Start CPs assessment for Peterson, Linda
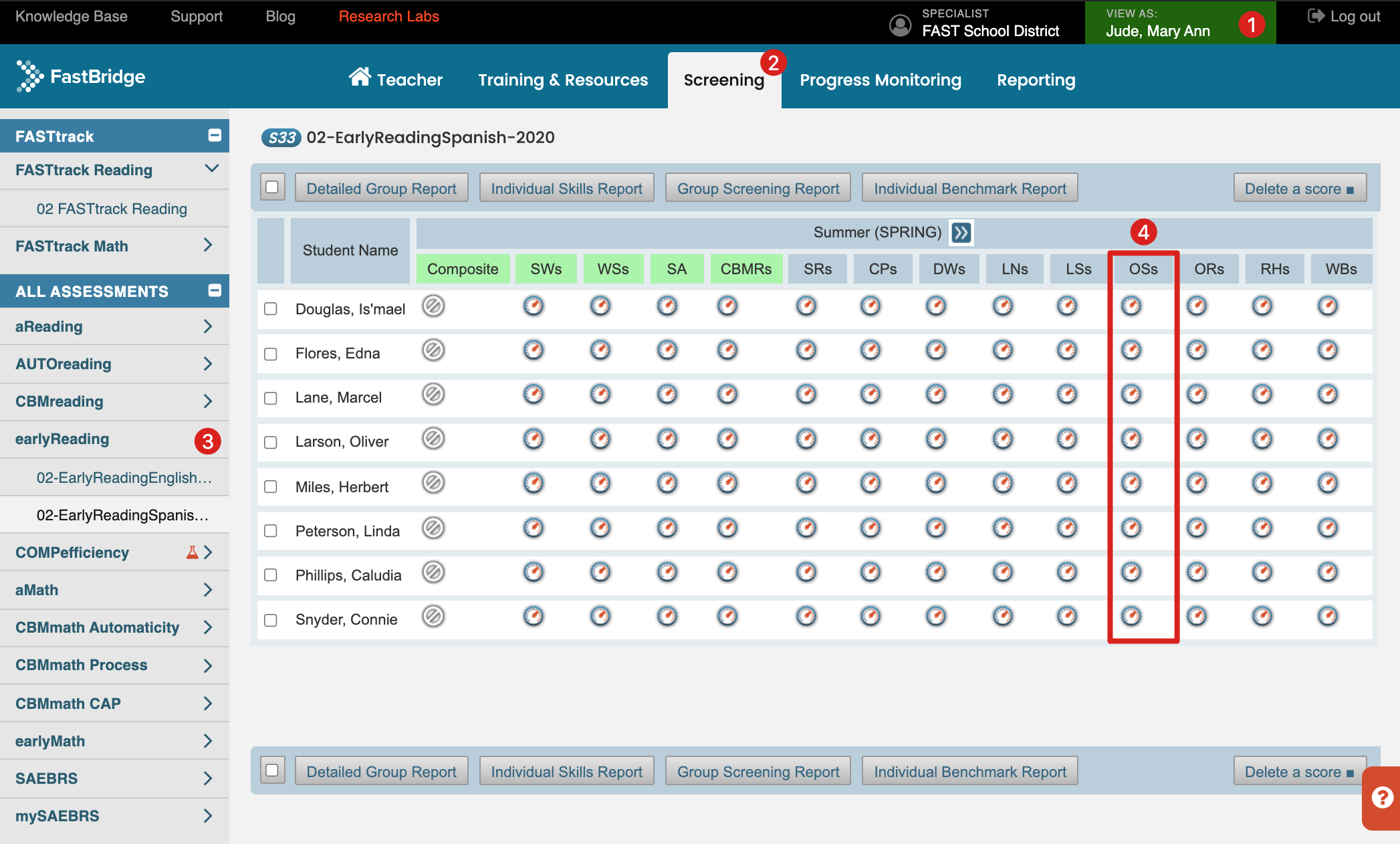 pyautogui.click(x=870, y=528)
